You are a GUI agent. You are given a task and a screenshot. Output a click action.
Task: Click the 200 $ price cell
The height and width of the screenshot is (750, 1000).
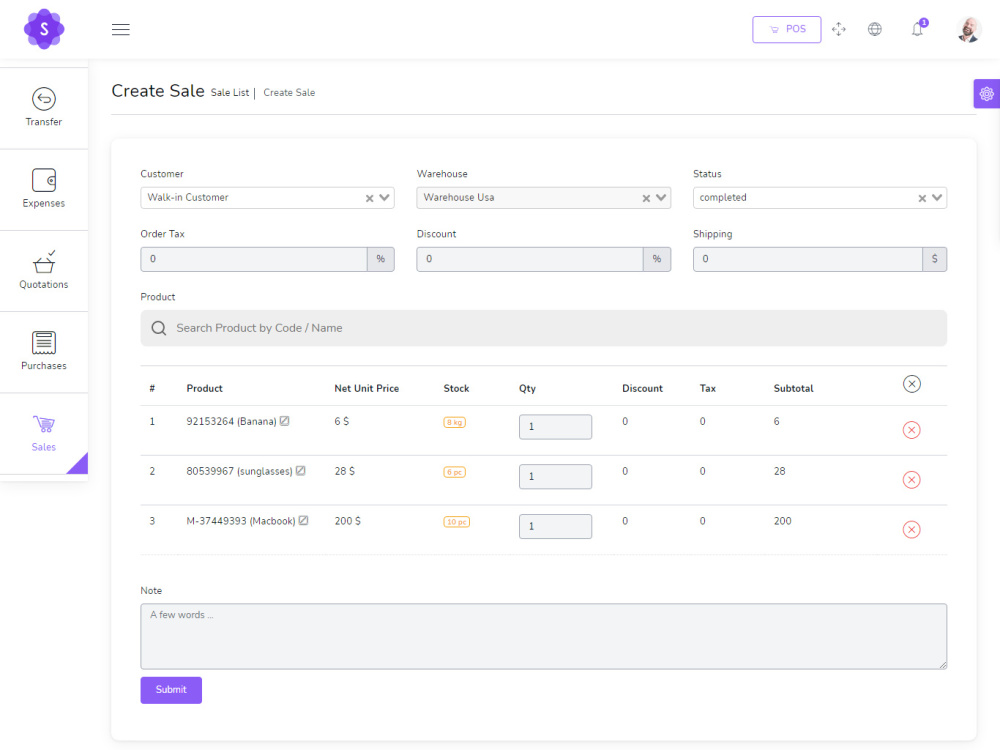[348, 521]
